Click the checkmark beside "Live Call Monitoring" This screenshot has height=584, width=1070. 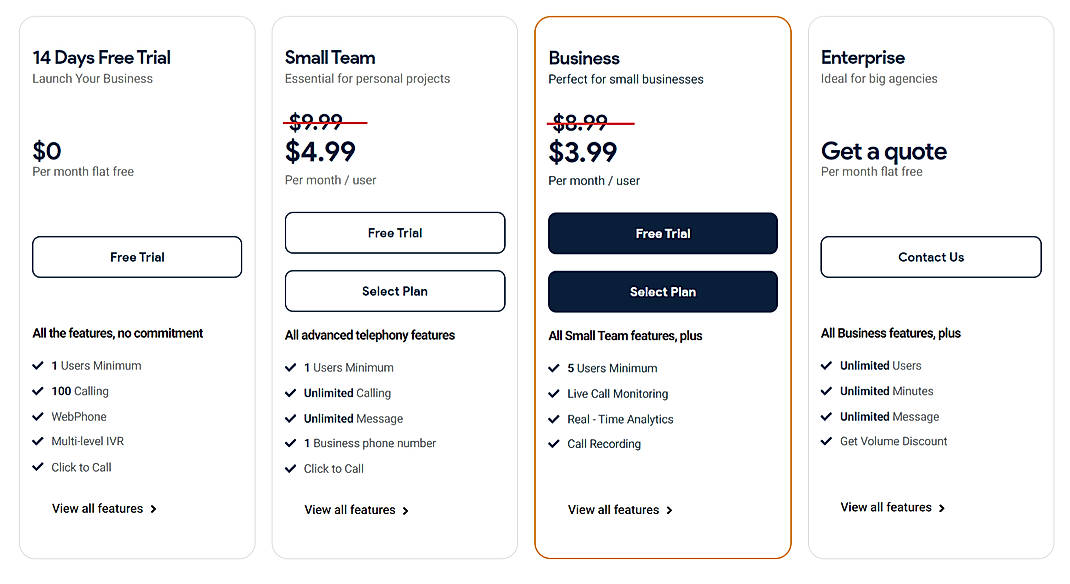[555, 393]
